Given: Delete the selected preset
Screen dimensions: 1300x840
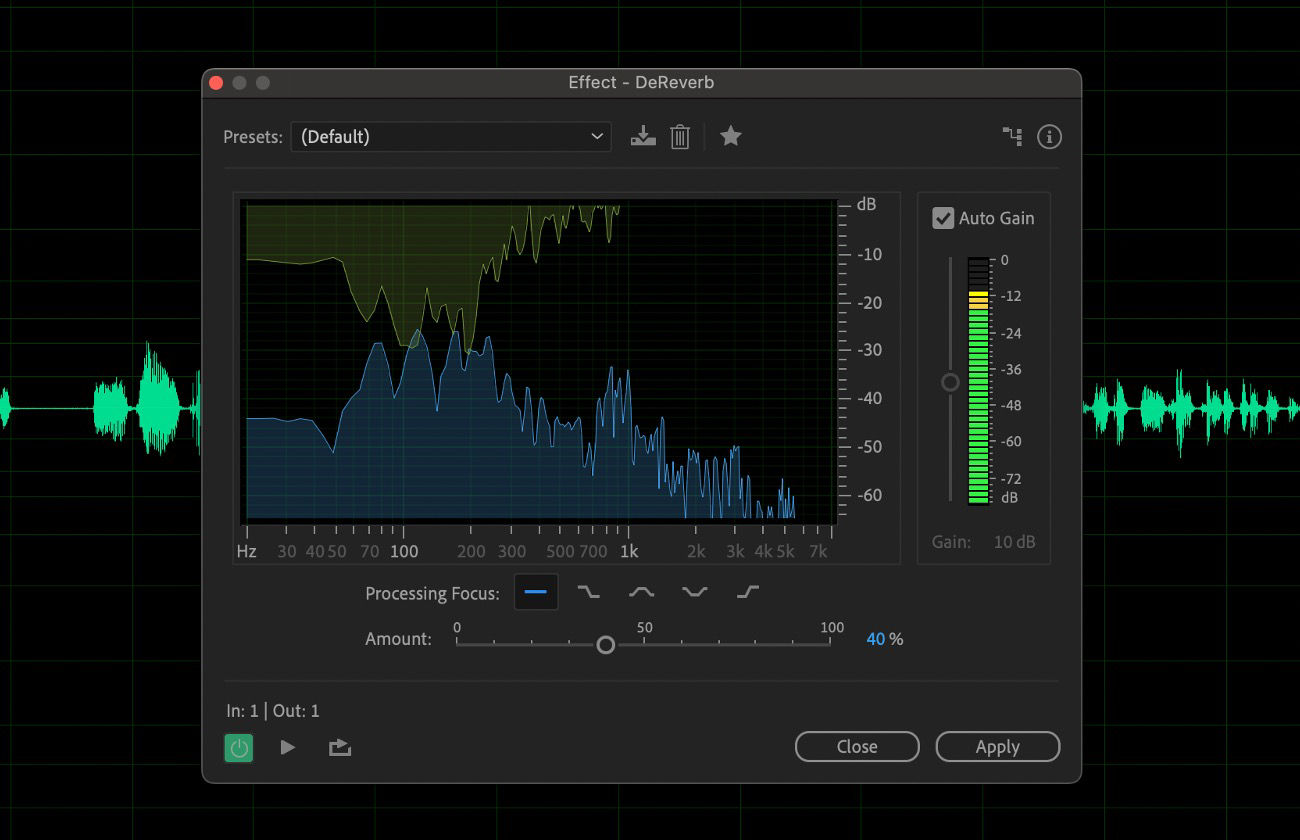Looking at the screenshot, I should (x=680, y=136).
